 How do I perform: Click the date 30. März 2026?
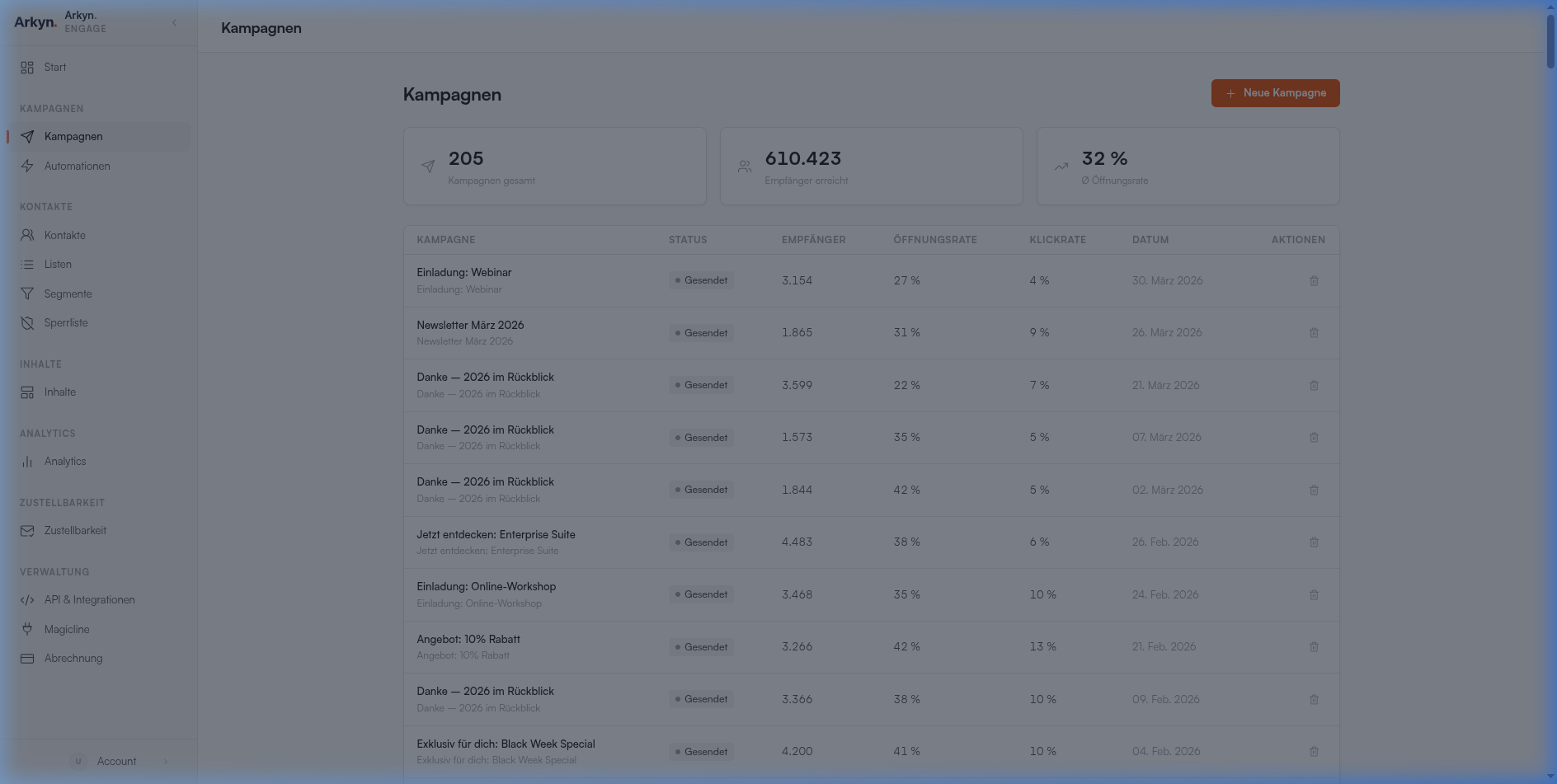pos(1167,281)
